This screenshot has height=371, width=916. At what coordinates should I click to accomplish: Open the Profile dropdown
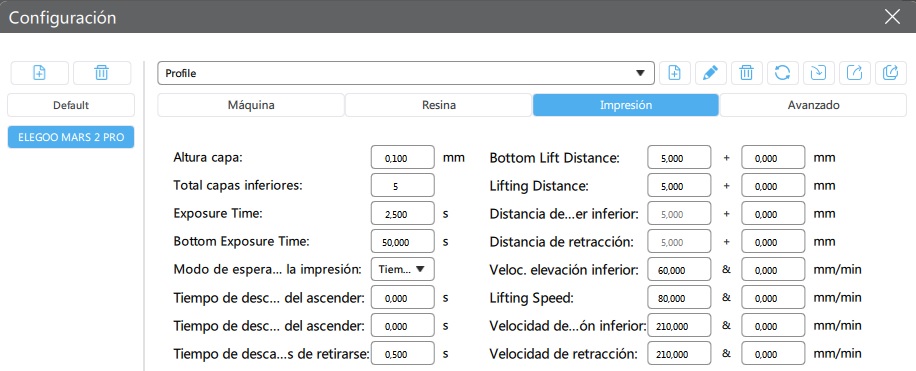406,73
